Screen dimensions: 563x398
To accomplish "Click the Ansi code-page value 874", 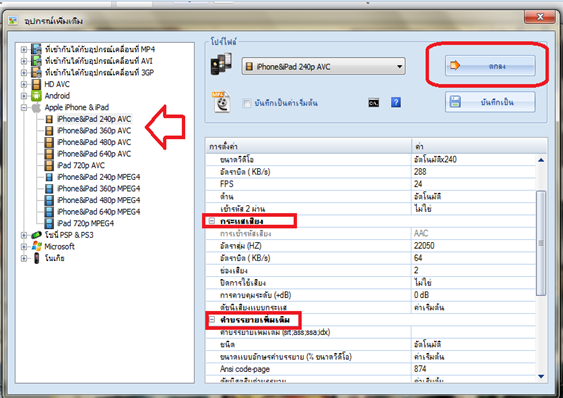I will [x=420, y=369].
